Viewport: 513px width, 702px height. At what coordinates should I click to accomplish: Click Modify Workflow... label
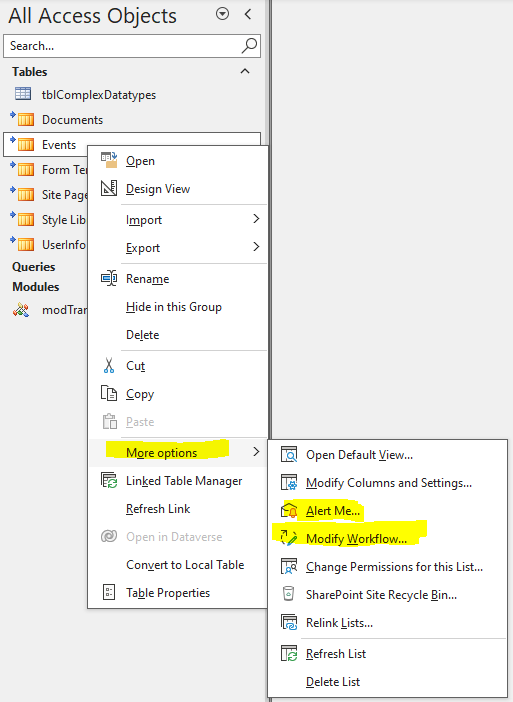356,539
